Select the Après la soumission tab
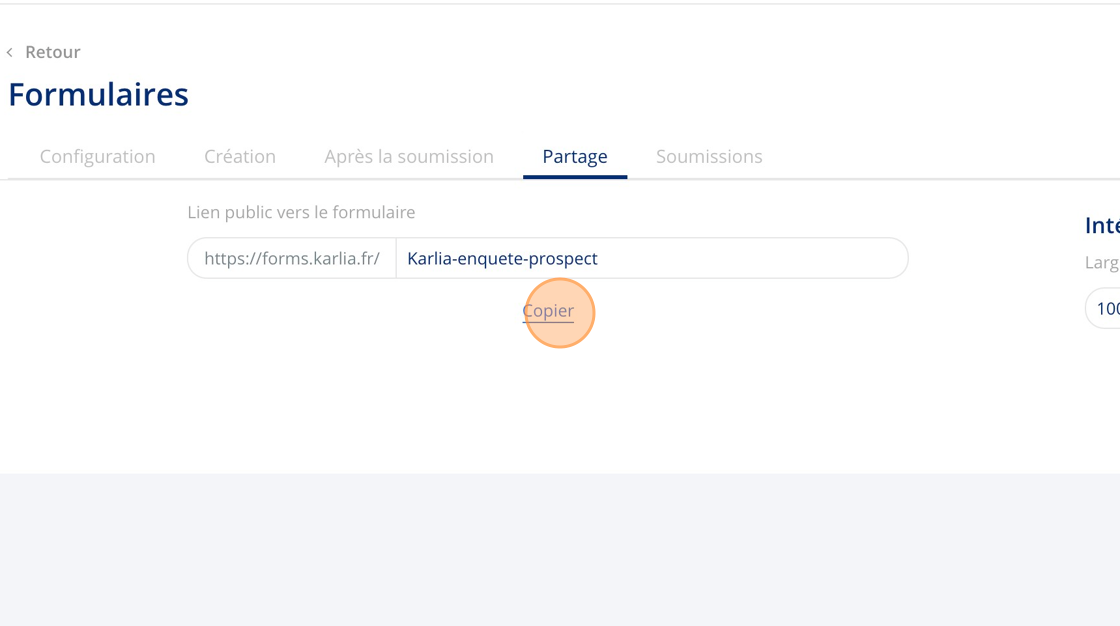This screenshot has width=1120, height=626. (x=409, y=156)
